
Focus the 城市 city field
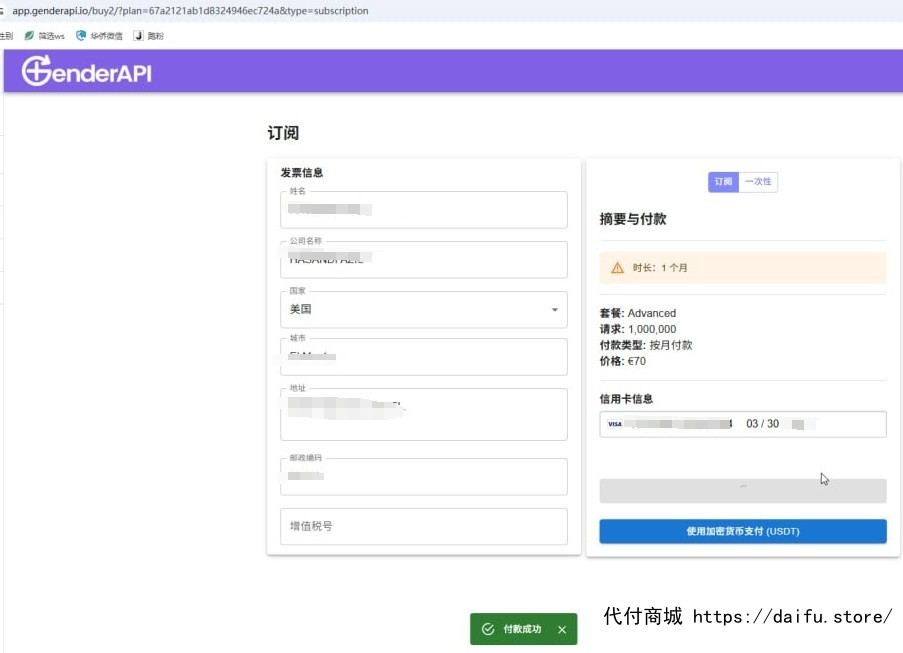click(x=424, y=357)
